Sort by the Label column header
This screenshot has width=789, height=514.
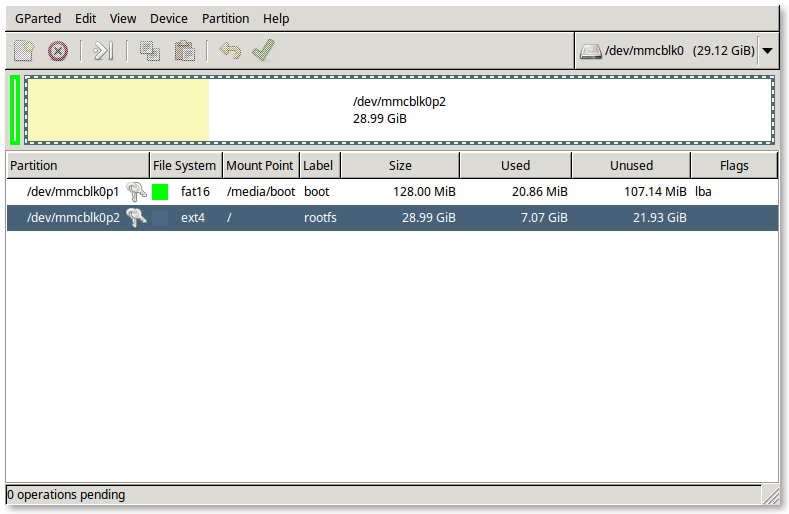(x=320, y=166)
